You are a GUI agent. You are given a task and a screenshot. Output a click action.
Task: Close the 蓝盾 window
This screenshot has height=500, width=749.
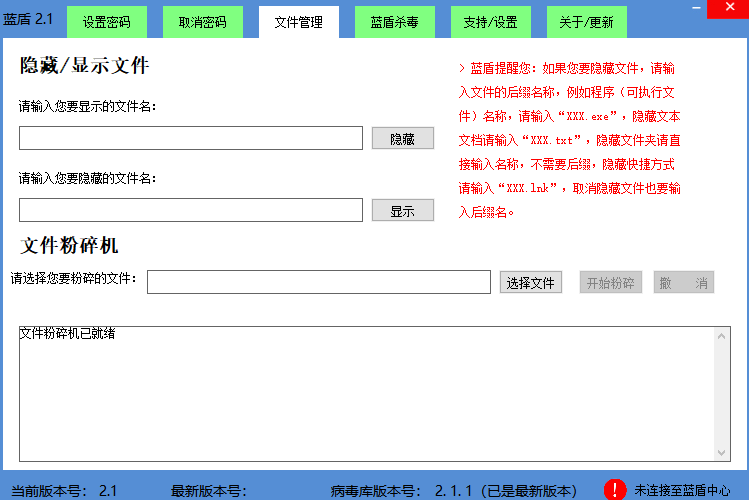[x=729, y=8]
